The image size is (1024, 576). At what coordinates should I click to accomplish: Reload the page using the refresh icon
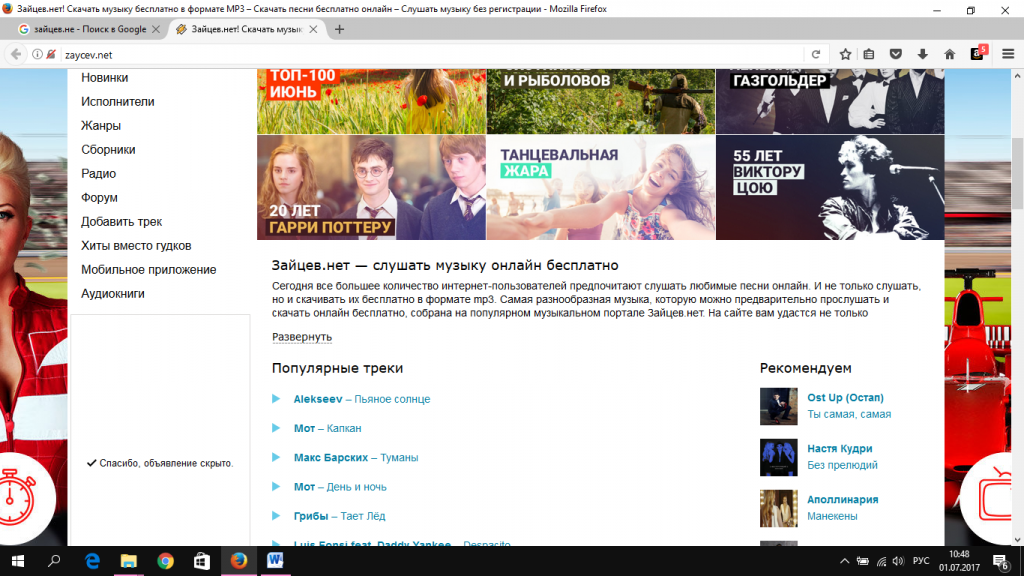pos(816,54)
